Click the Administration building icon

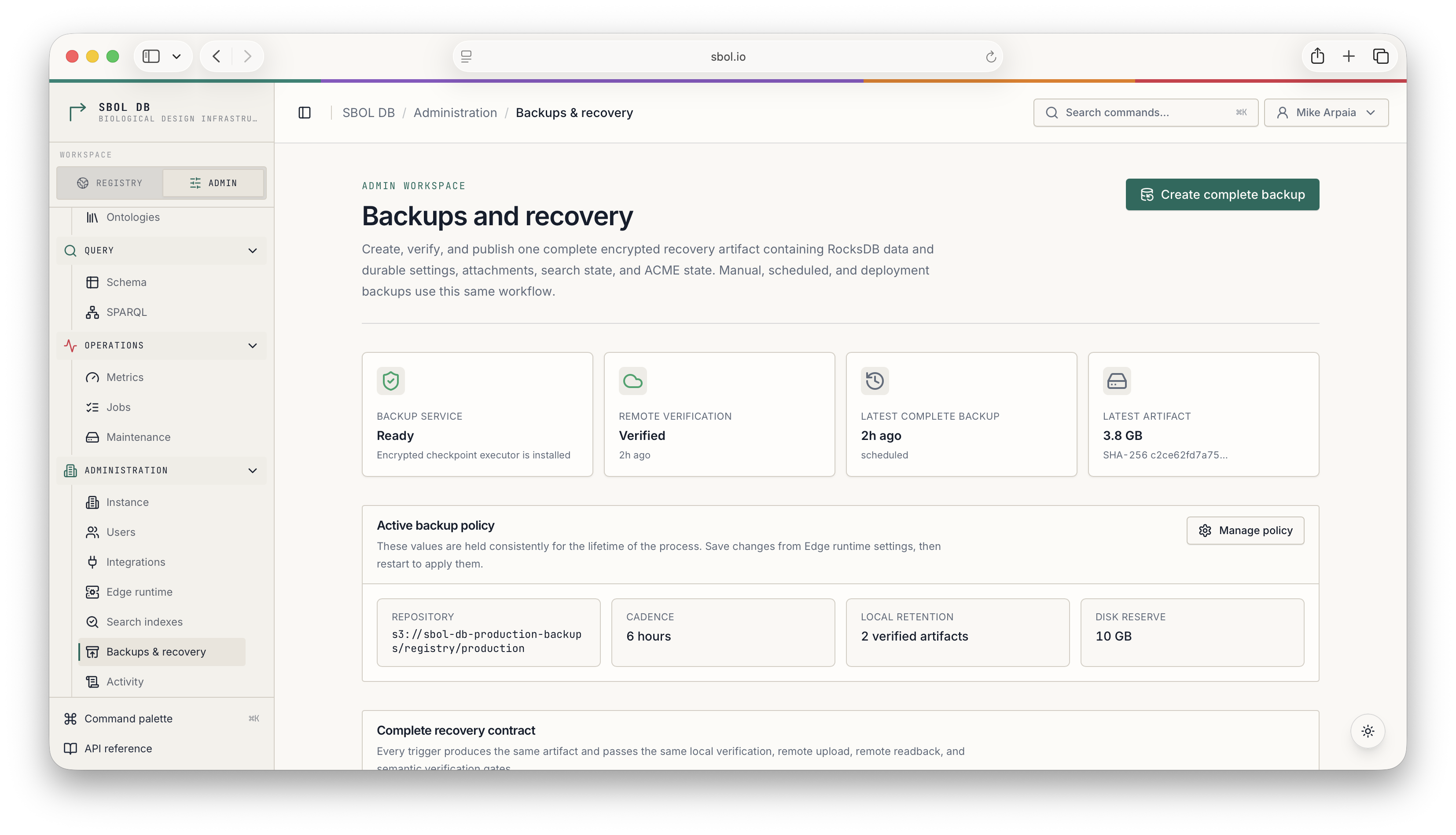[x=70, y=471]
